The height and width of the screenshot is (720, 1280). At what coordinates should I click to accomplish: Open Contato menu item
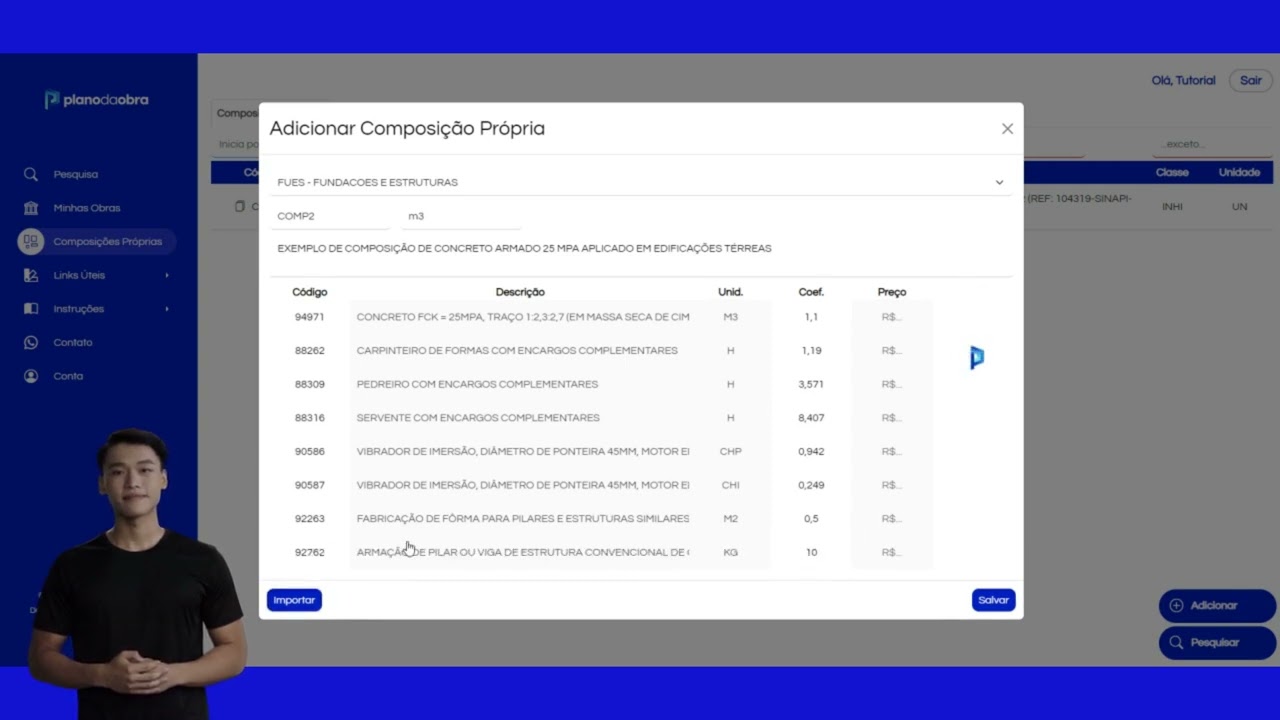point(73,342)
